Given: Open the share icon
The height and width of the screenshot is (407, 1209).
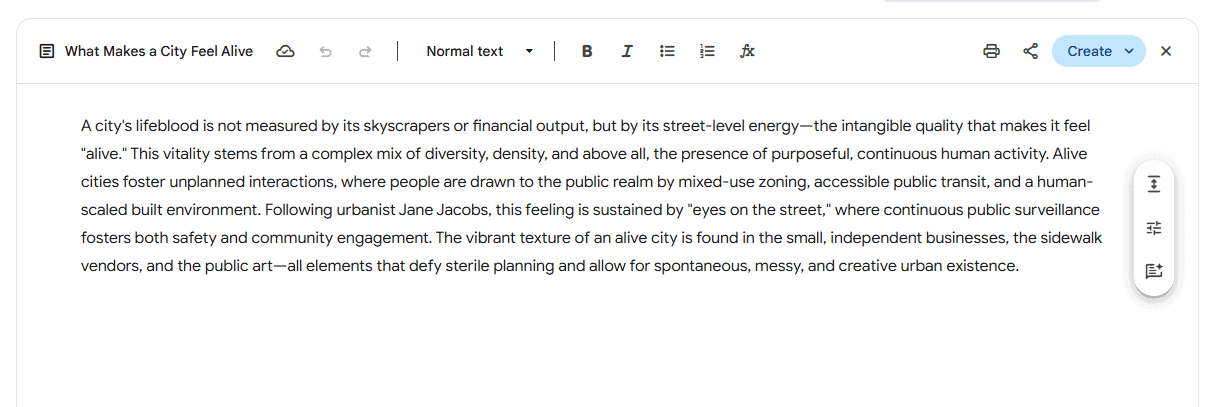Looking at the screenshot, I should click(1030, 51).
